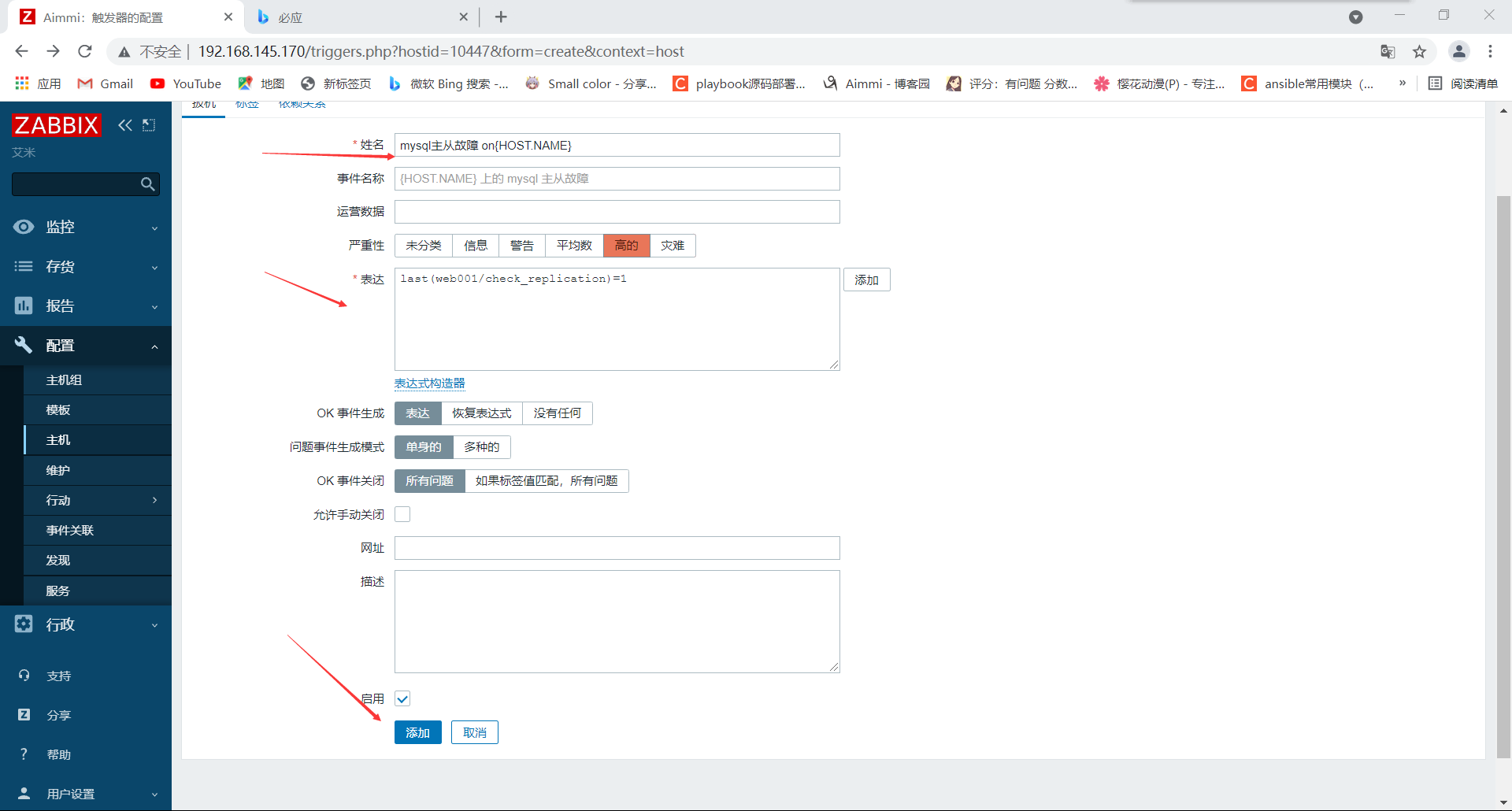Expand the 行政 menu section
The width and height of the screenshot is (1512, 811).
pyautogui.click(x=154, y=625)
